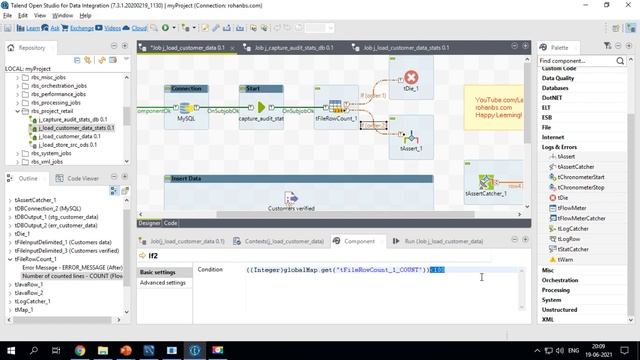Expand the Databases palette category
Image resolution: width=640 pixels, height=360 pixels.
555,88
